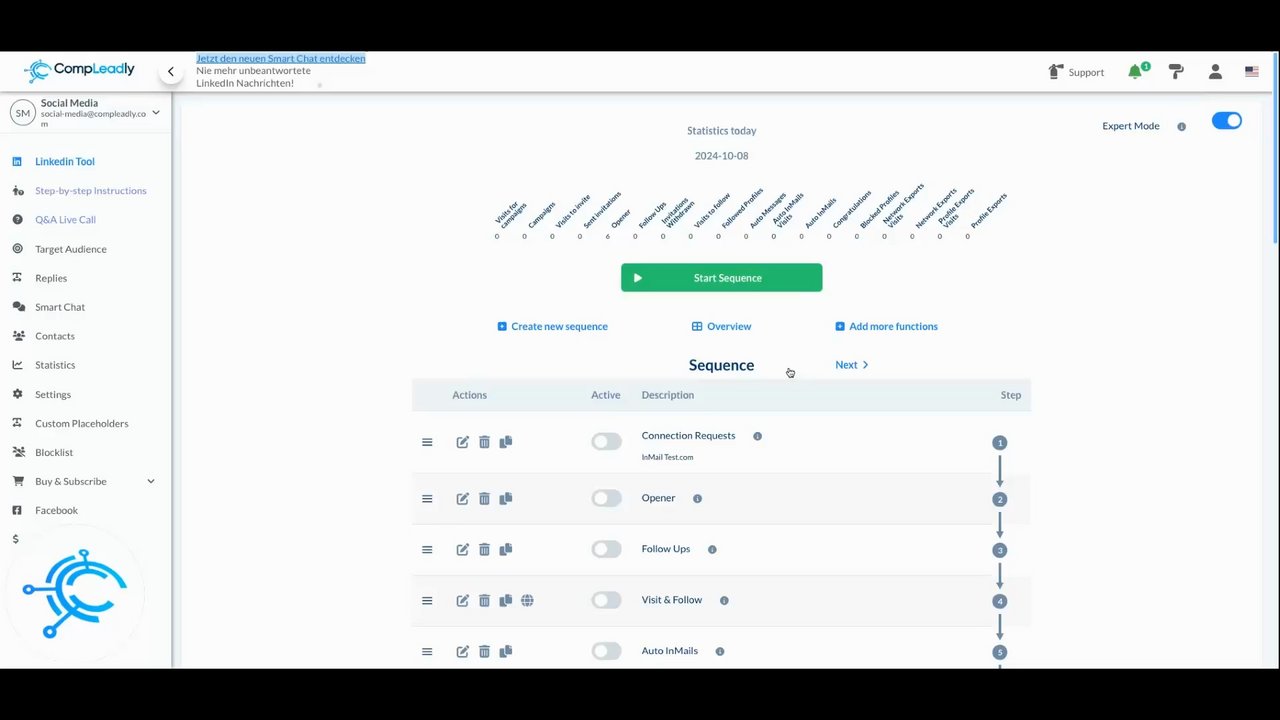The image size is (1280, 720).
Task: Open the Auto InMails info icon
Action: pos(720,651)
